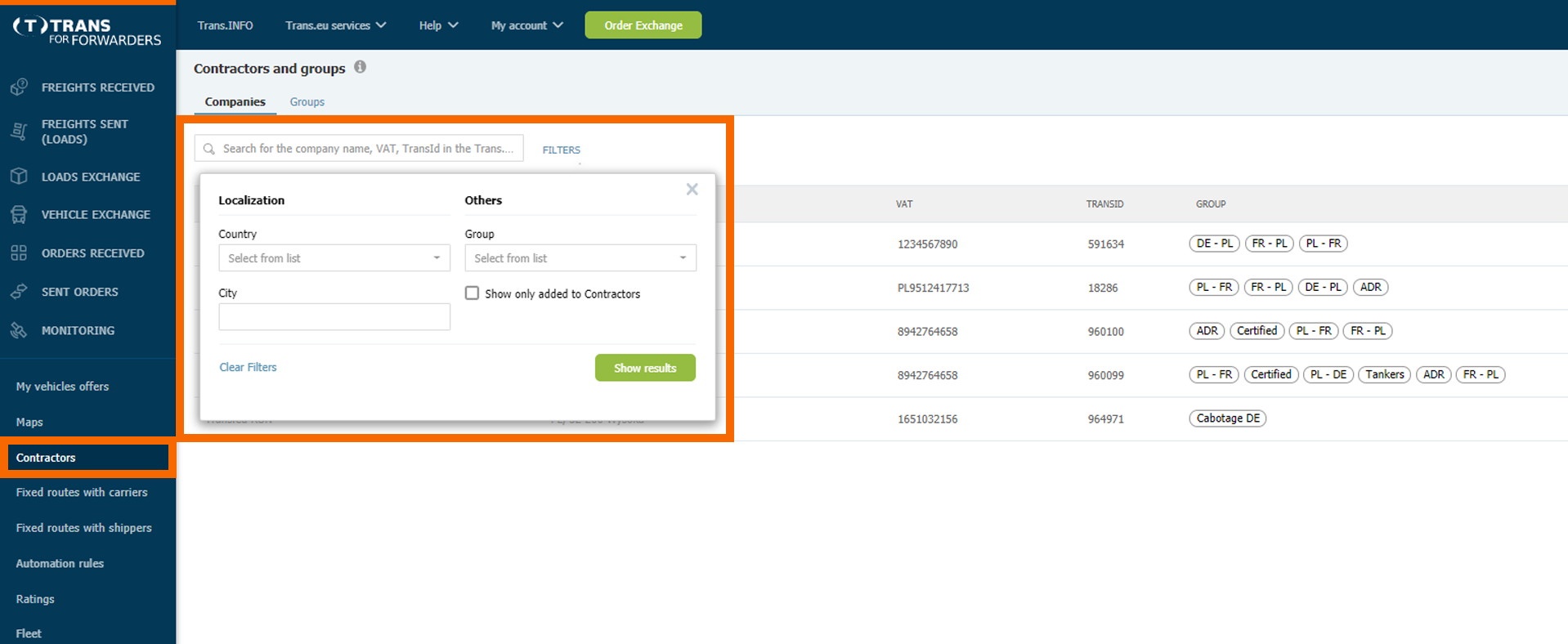The image size is (1568, 644).
Task: Click the Freights Sent (Loads) icon
Action: pos(20,131)
